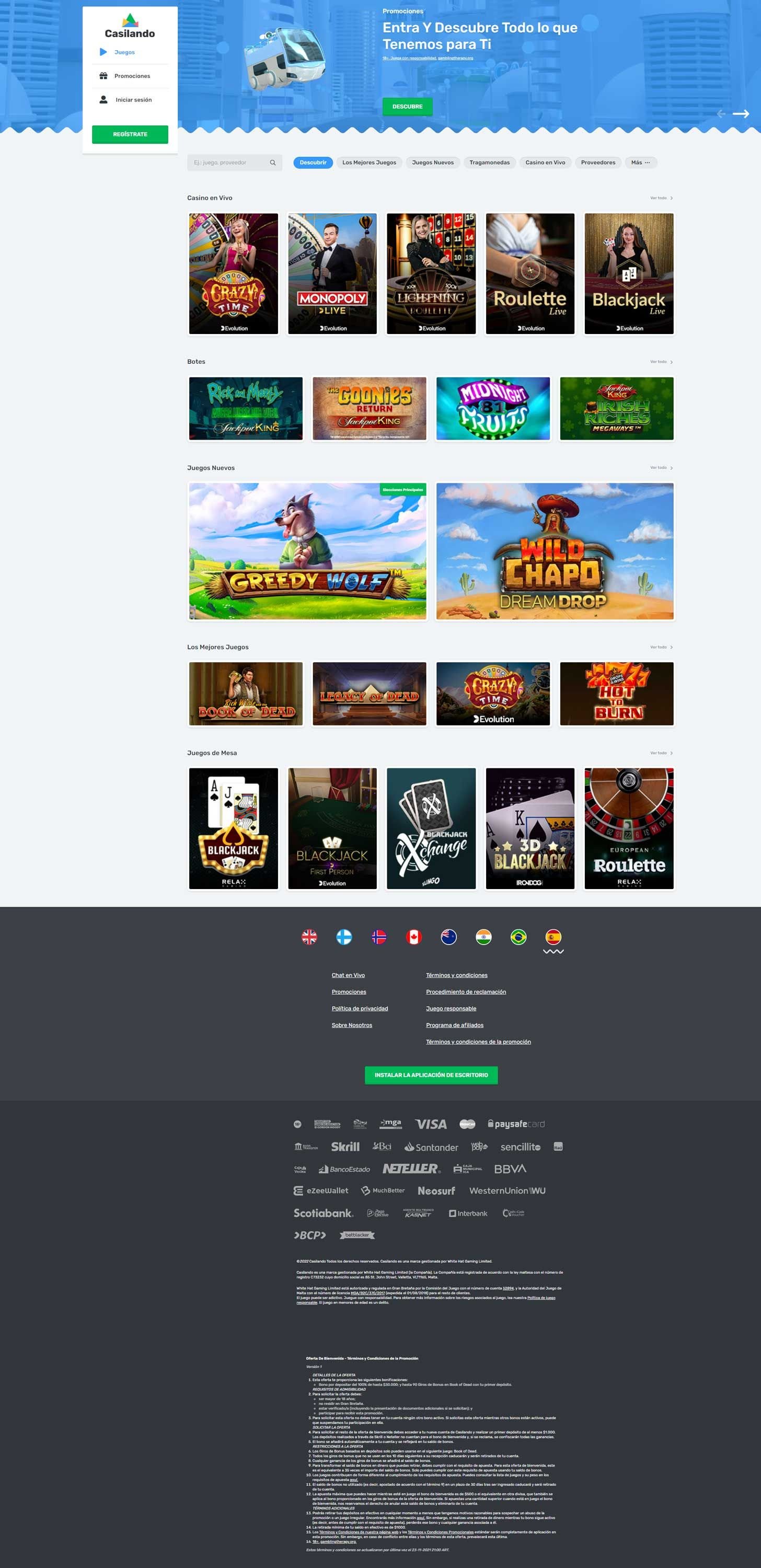Expand Juegos de Mesa 'Ver todo'
This screenshot has height=1568, width=761.
(661, 753)
